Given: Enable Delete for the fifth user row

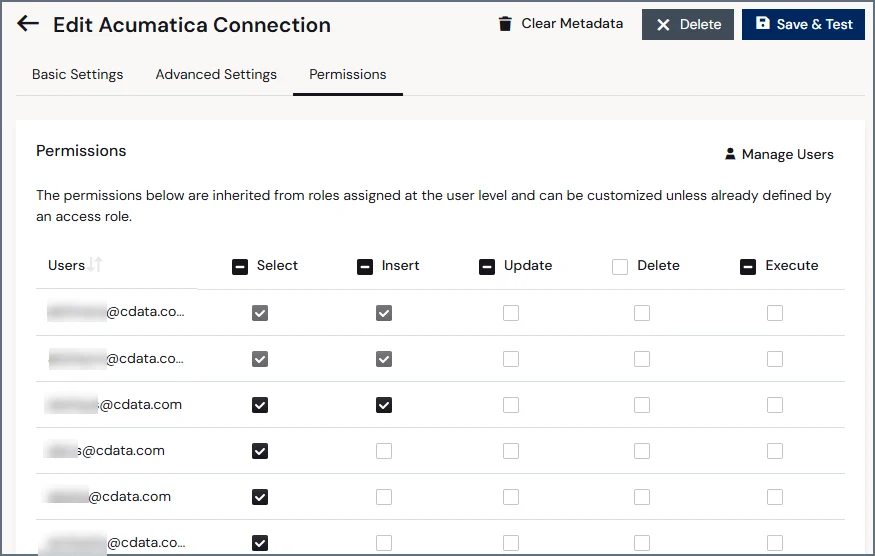Looking at the screenshot, I should click(642, 497).
